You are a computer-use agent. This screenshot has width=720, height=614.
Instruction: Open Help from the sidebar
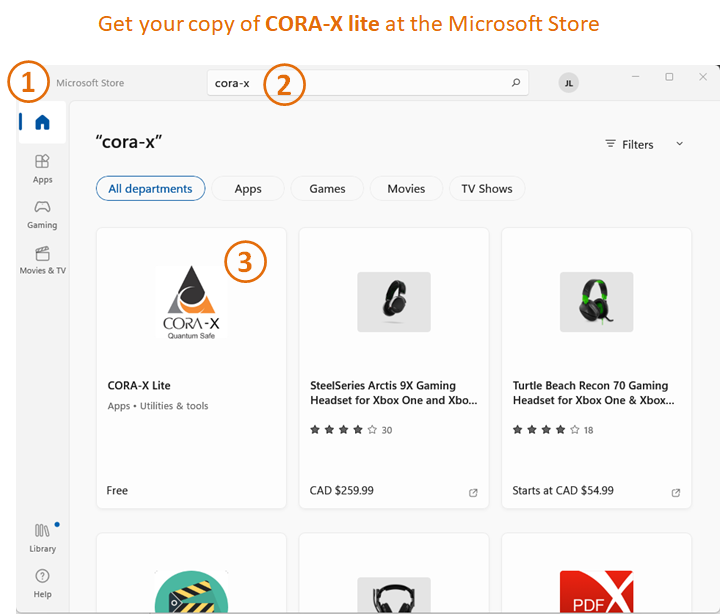[x=42, y=583]
